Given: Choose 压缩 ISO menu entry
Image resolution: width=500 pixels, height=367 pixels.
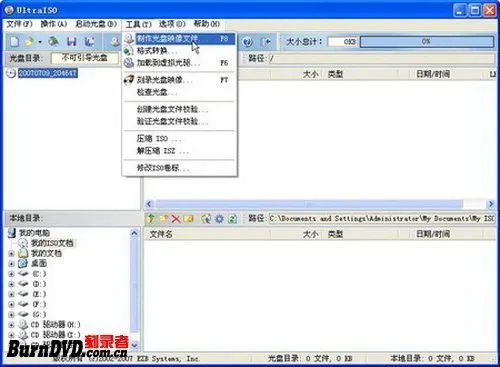Looking at the screenshot, I should click(x=180, y=139).
